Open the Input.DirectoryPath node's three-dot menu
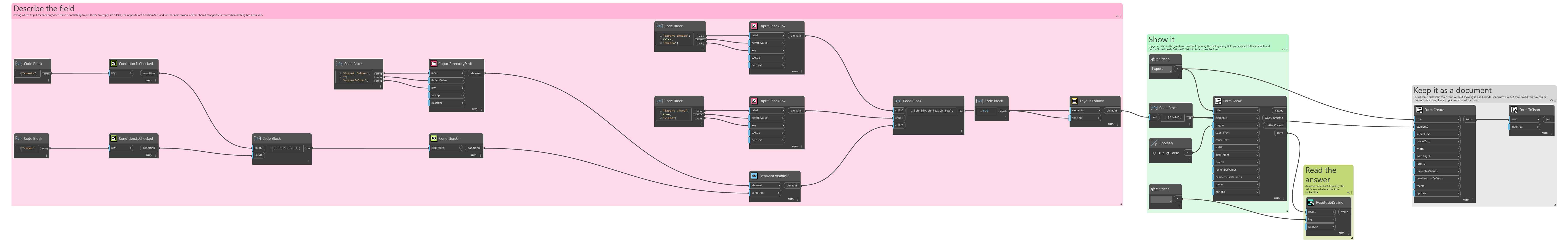1568x242 pixels. [x=481, y=110]
